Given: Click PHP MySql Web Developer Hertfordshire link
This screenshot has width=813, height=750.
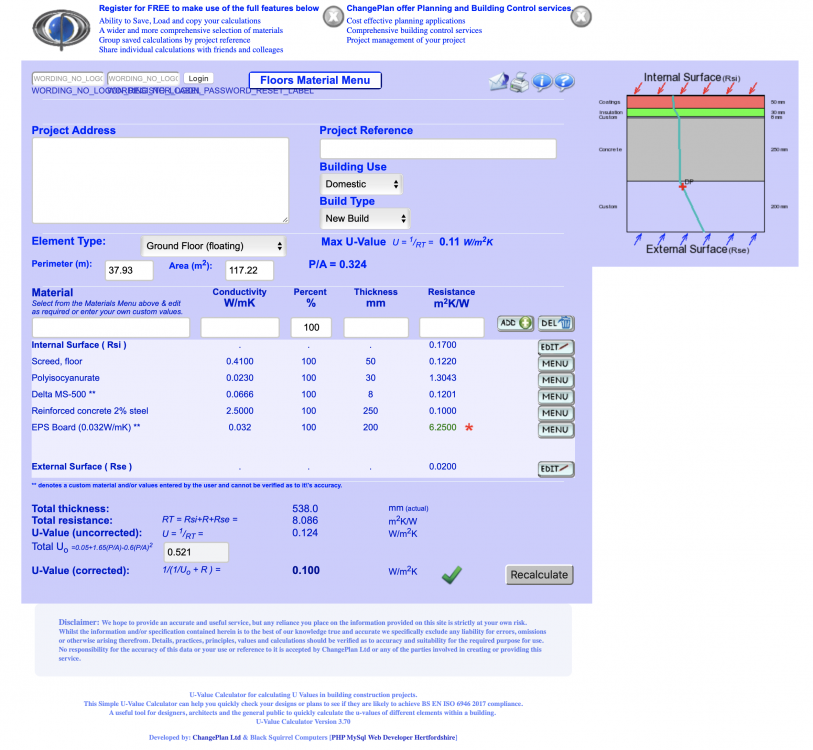Looking at the screenshot, I should [393, 737].
